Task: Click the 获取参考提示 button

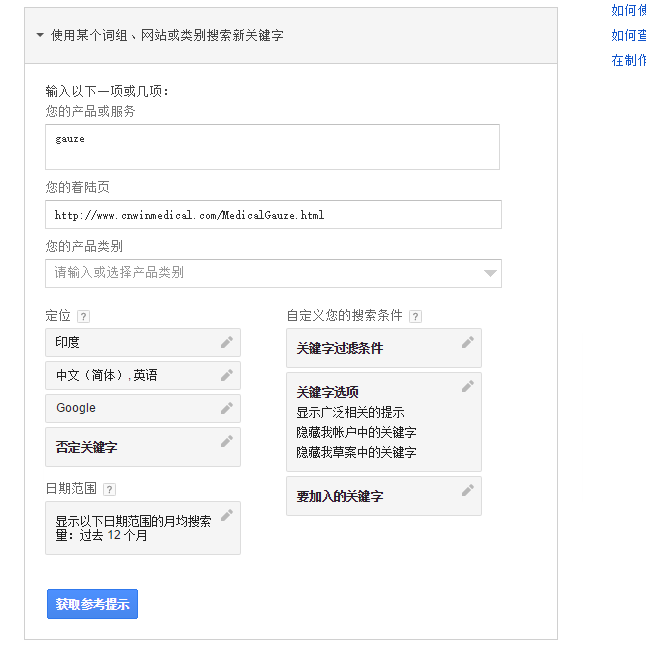Action: pos(92,604)
